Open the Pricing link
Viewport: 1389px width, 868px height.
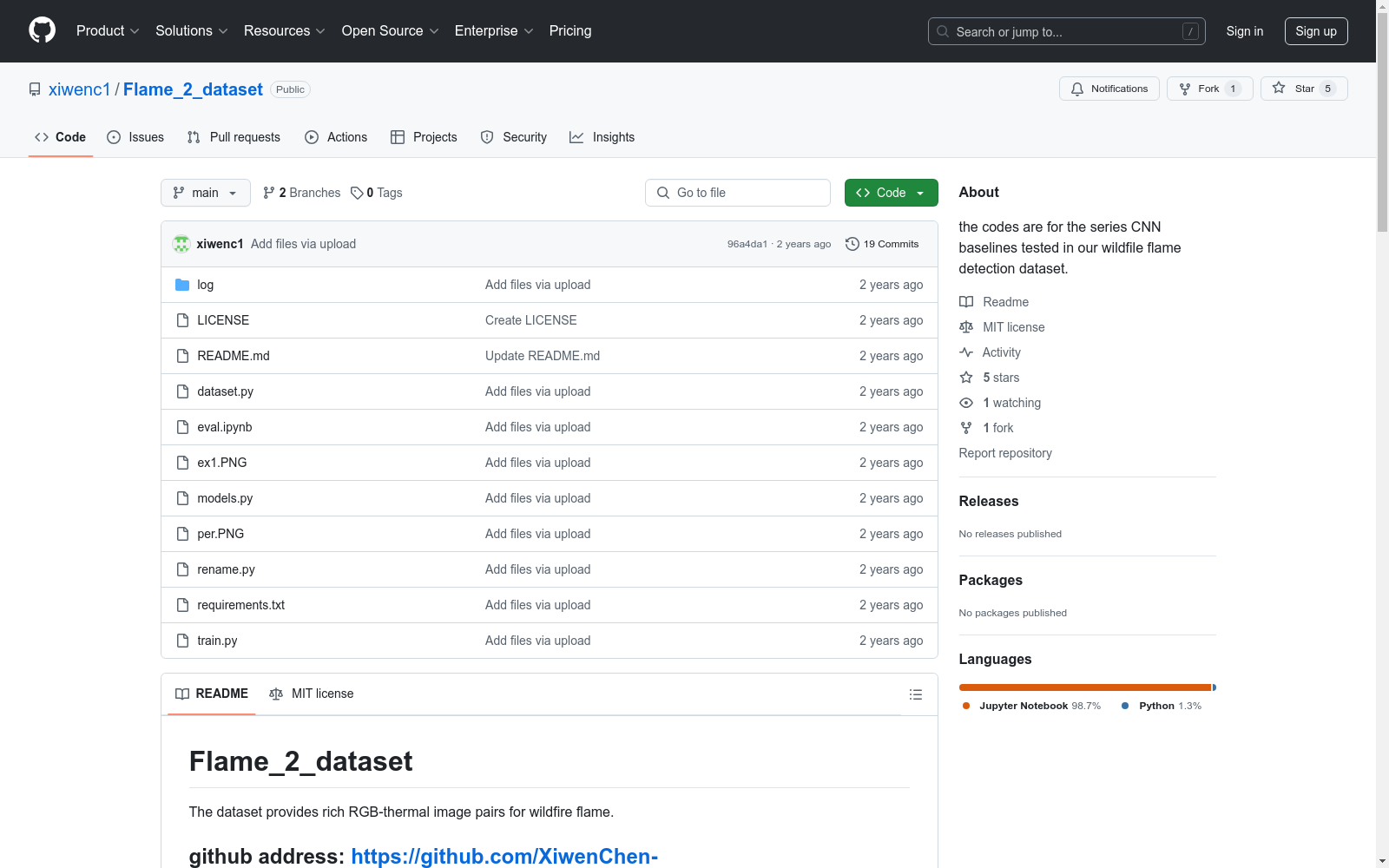[x=570, y=31]
